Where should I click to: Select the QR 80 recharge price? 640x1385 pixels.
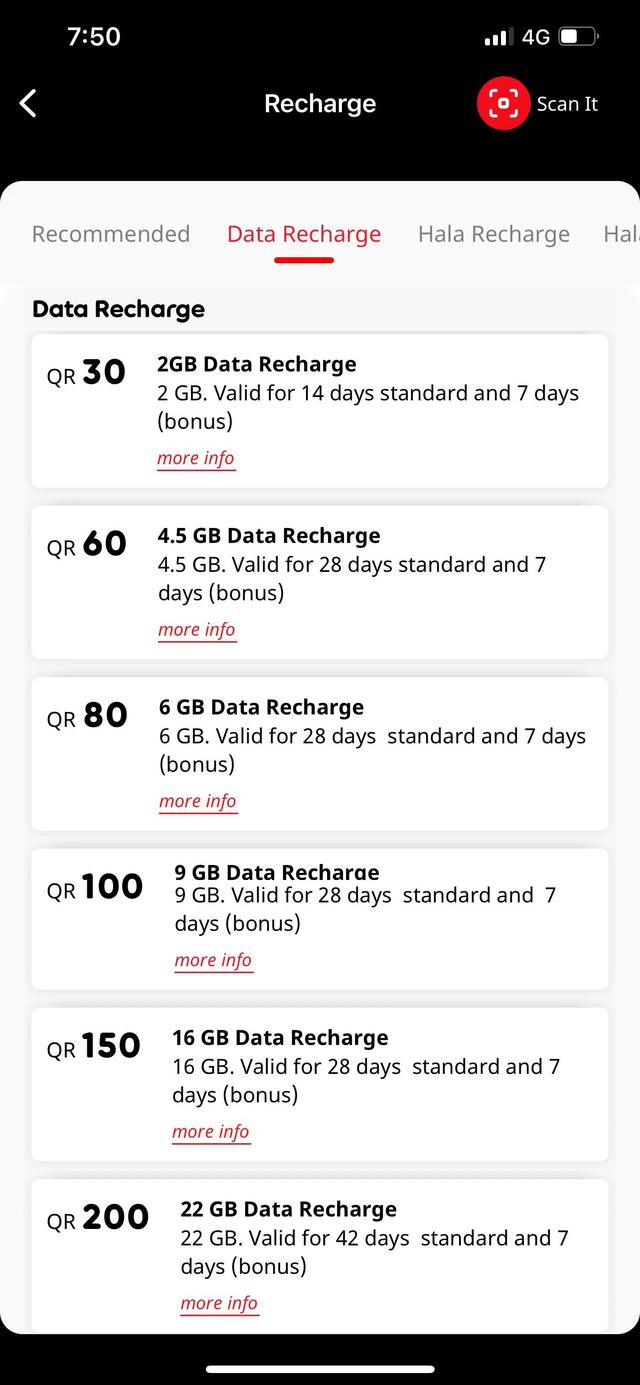[x=87, y=716]
